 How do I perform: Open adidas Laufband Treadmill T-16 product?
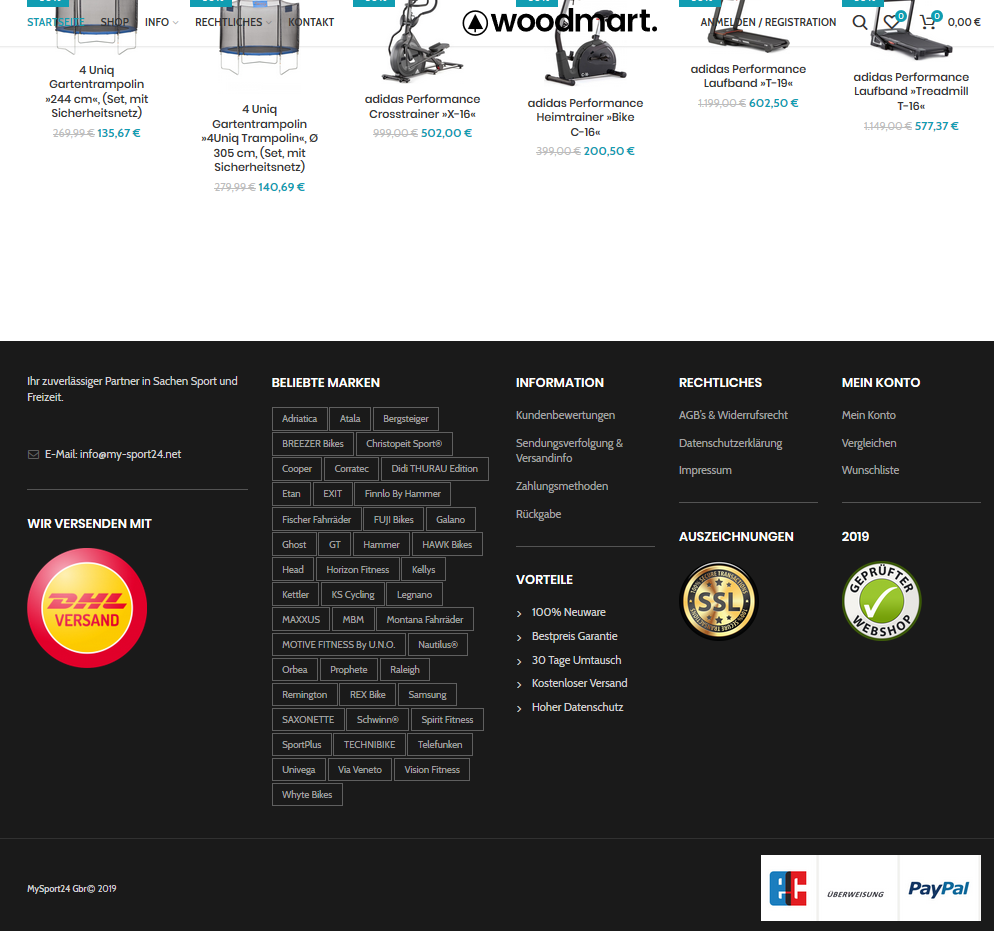pos(911,91)
